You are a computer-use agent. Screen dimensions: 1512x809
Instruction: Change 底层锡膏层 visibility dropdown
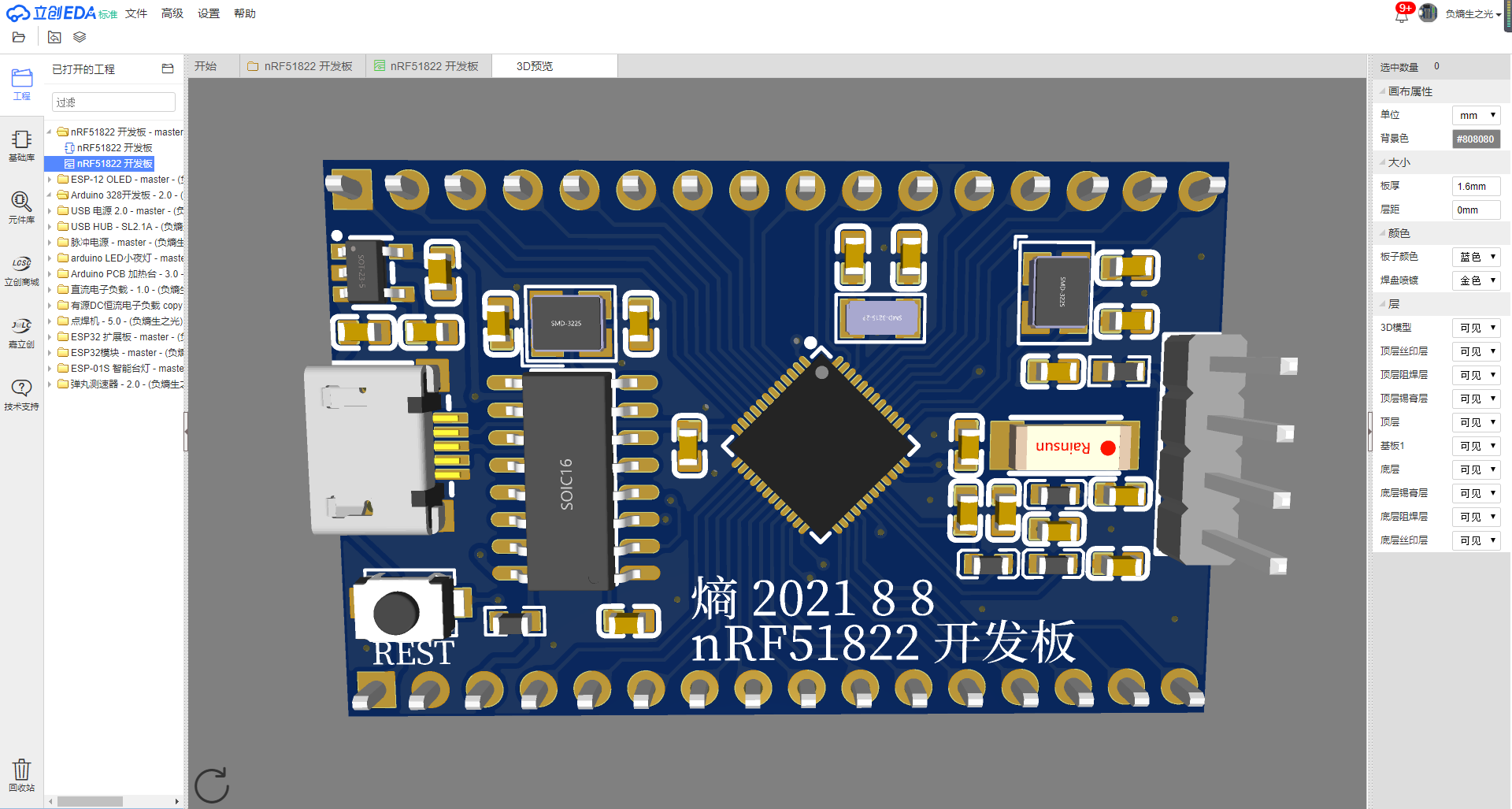tap(1476, 493)
